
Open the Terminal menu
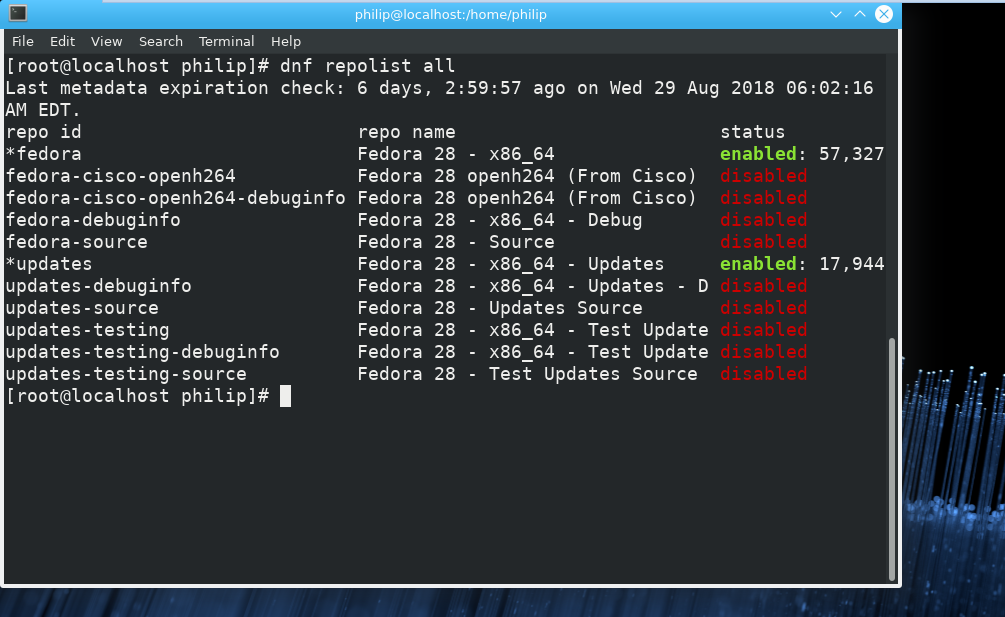click(226, 42)
